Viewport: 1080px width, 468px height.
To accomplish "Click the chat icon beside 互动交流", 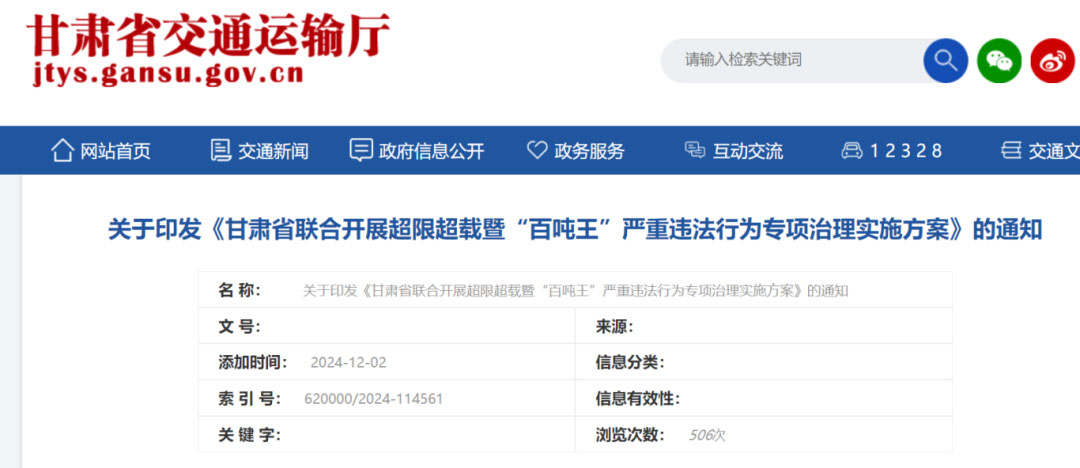I will point(695,151).
